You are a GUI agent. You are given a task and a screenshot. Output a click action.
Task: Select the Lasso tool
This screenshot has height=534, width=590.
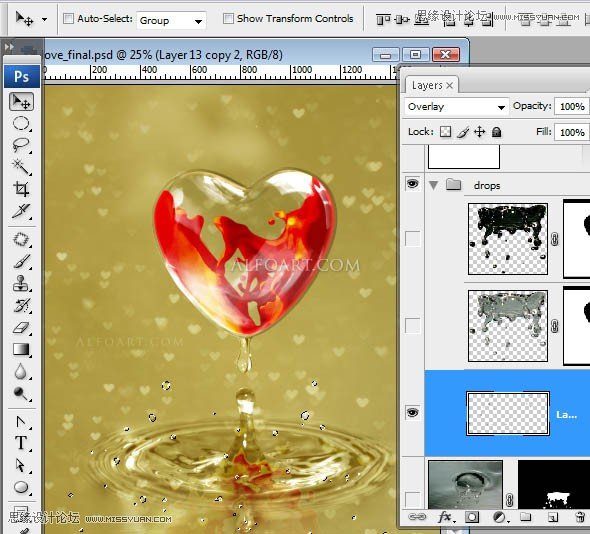21,145
